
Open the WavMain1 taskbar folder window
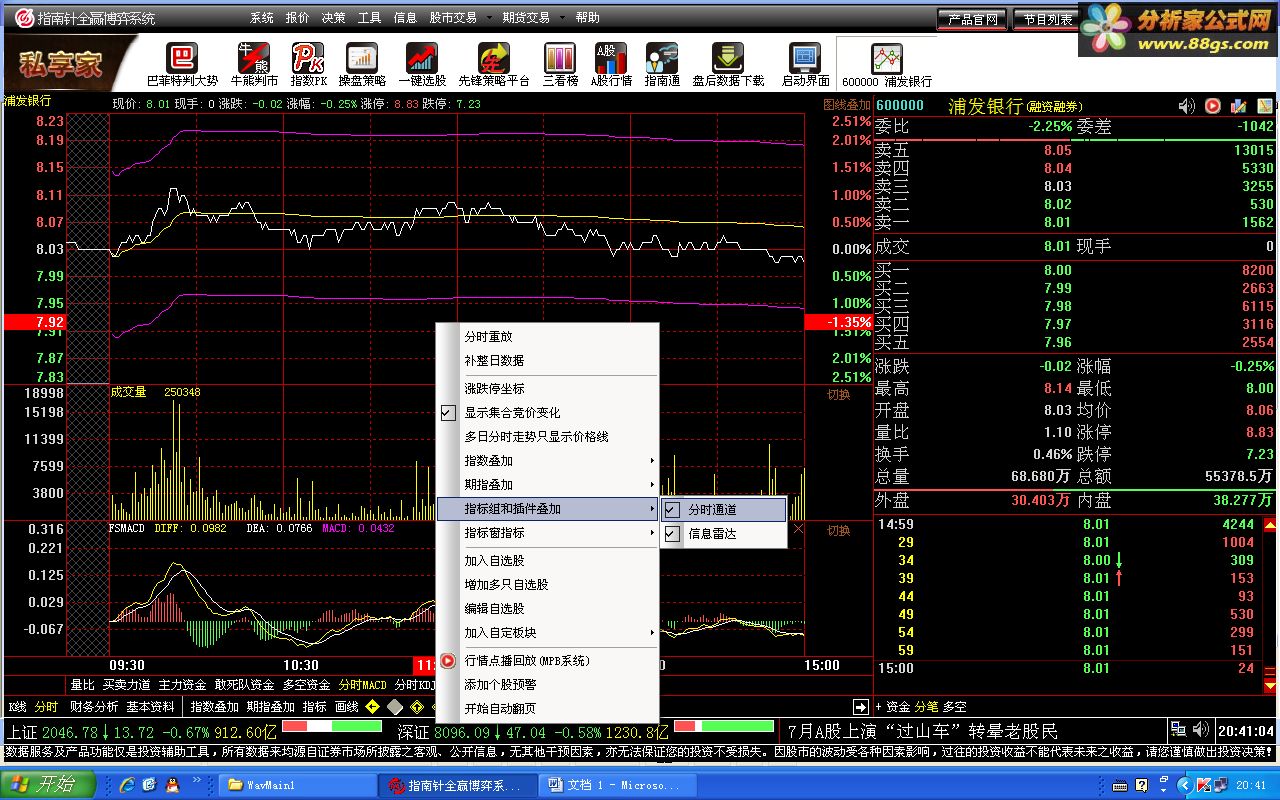(296, 785)
